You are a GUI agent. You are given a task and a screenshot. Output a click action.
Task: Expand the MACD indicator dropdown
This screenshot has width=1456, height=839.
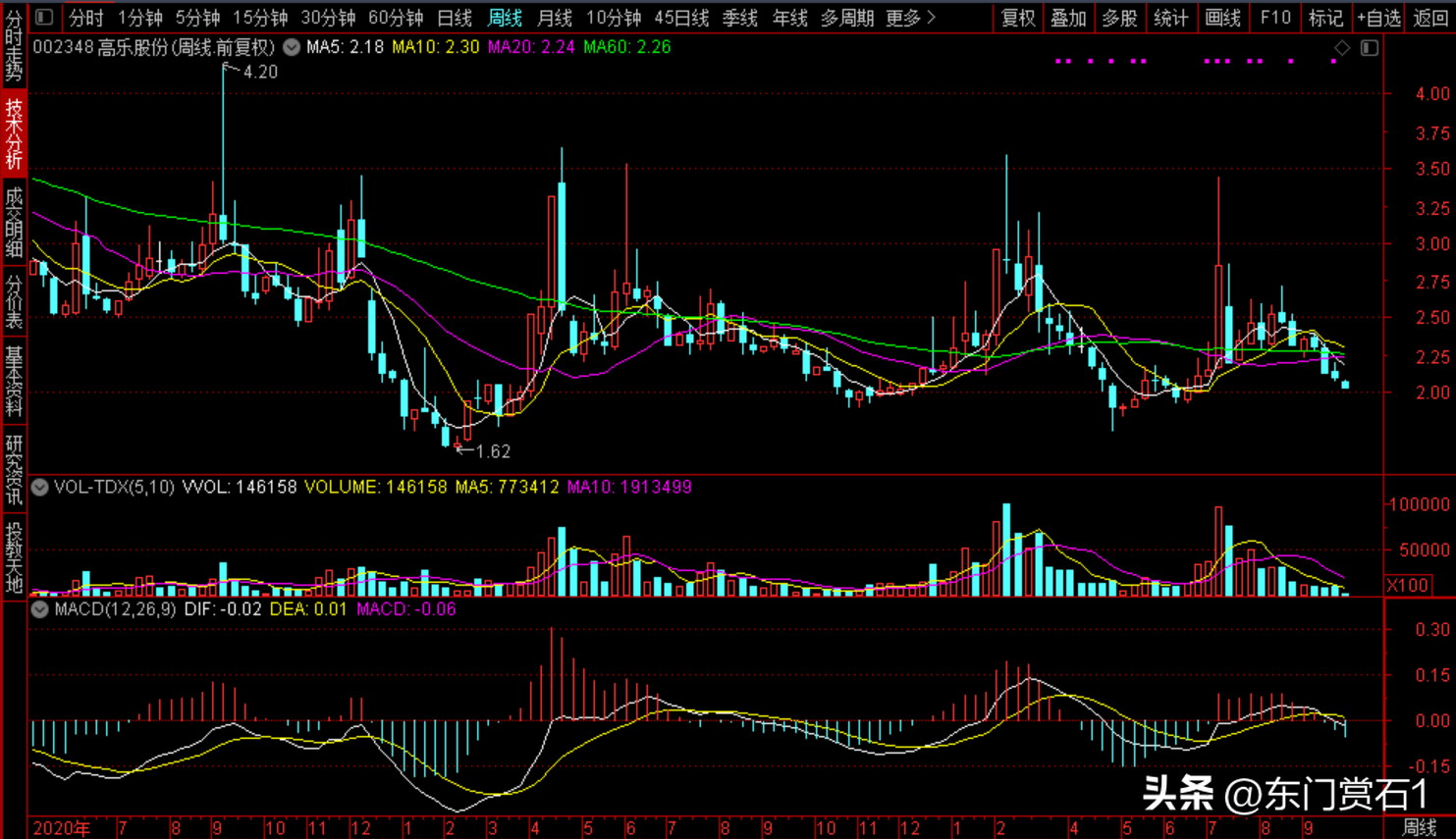click(40, 609)
